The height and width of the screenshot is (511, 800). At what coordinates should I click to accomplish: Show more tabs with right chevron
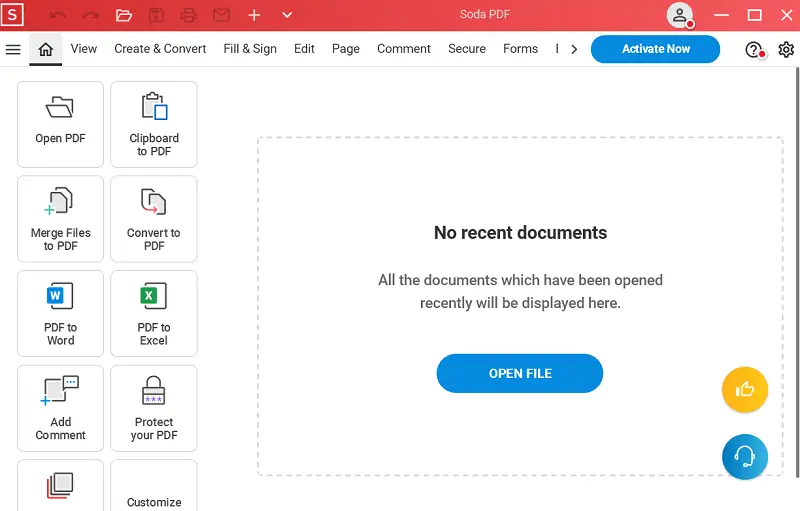[x=574, y=49]
